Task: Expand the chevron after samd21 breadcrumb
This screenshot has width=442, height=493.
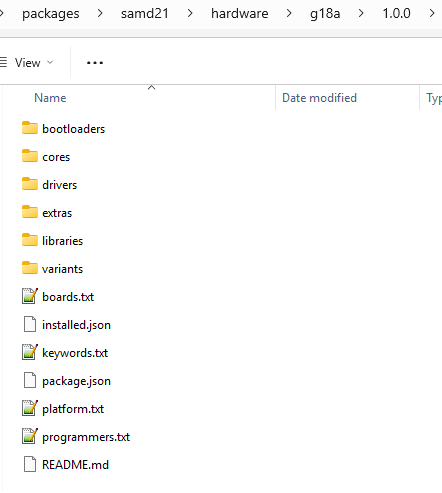Action: [190, 13]
